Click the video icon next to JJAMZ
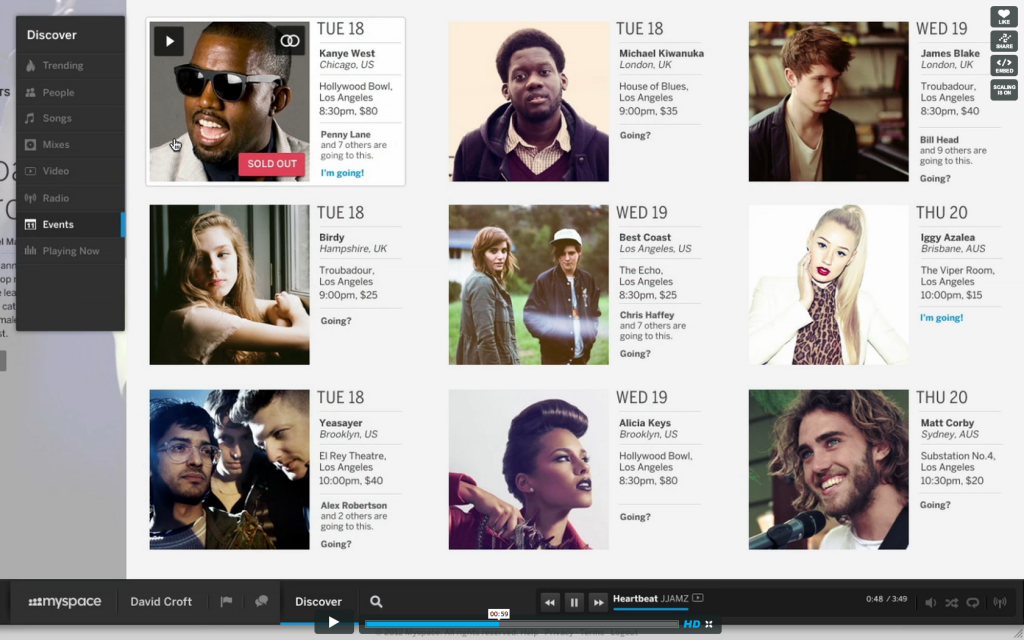 (697, 598)
